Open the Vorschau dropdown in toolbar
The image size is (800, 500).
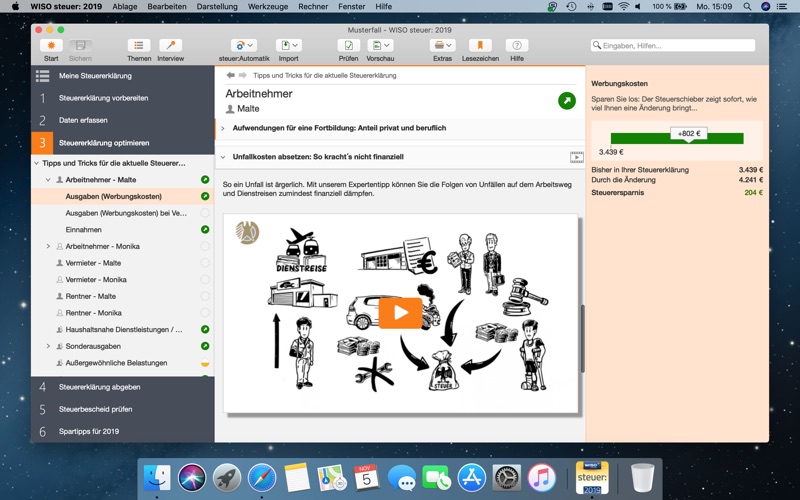[x=380, y=46]
